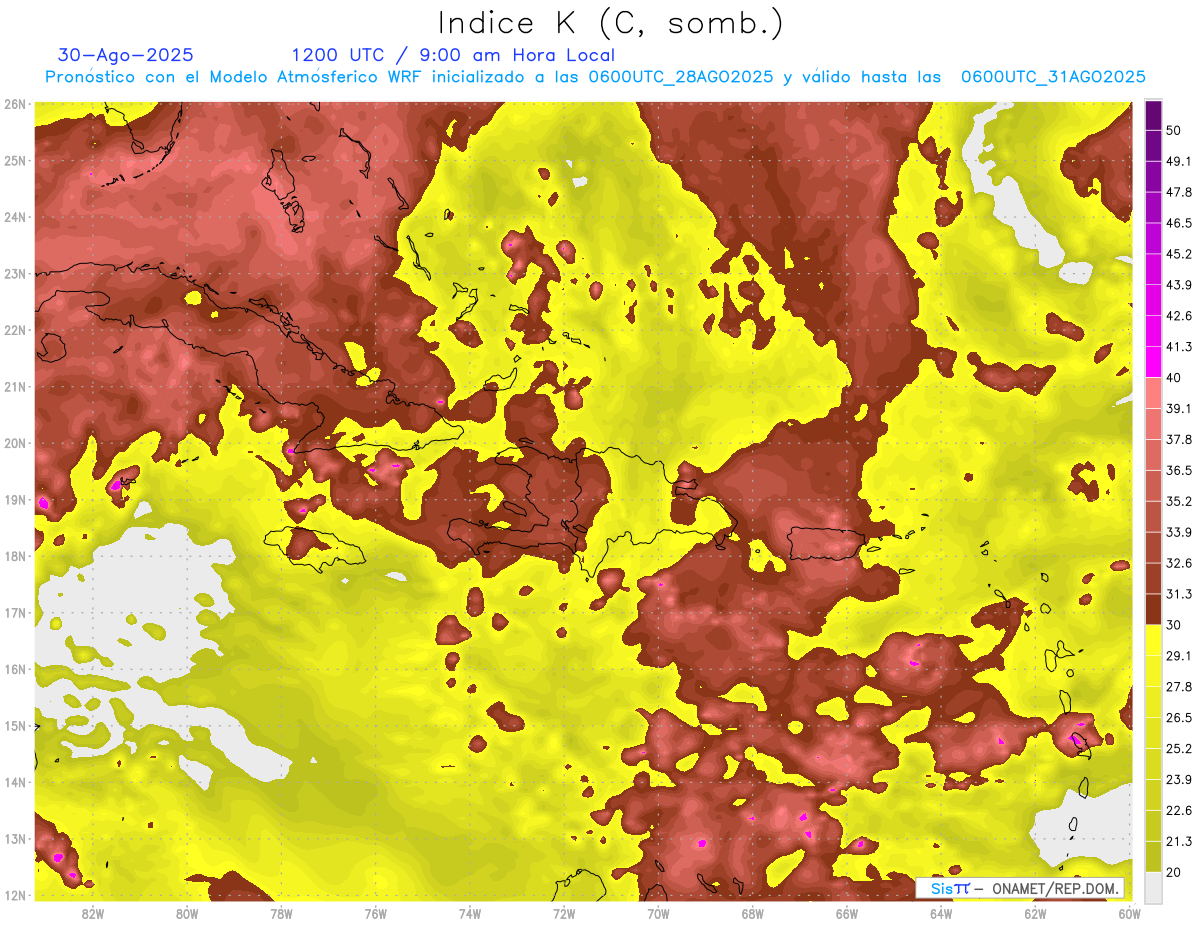Viewport: 1200px width, 927px height.
Task: Select the 74W longitude axis label
Action: pyautogui.click(x=470, y=913)
